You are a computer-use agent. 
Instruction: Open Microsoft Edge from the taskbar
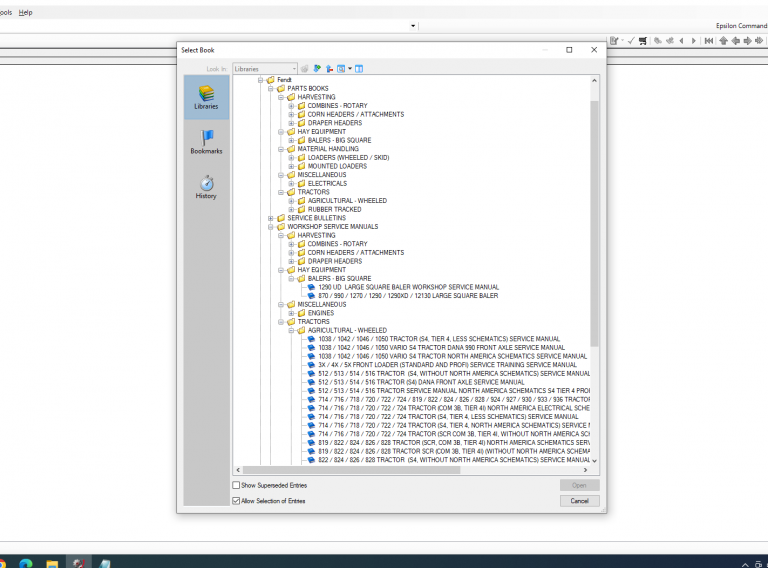26,562
